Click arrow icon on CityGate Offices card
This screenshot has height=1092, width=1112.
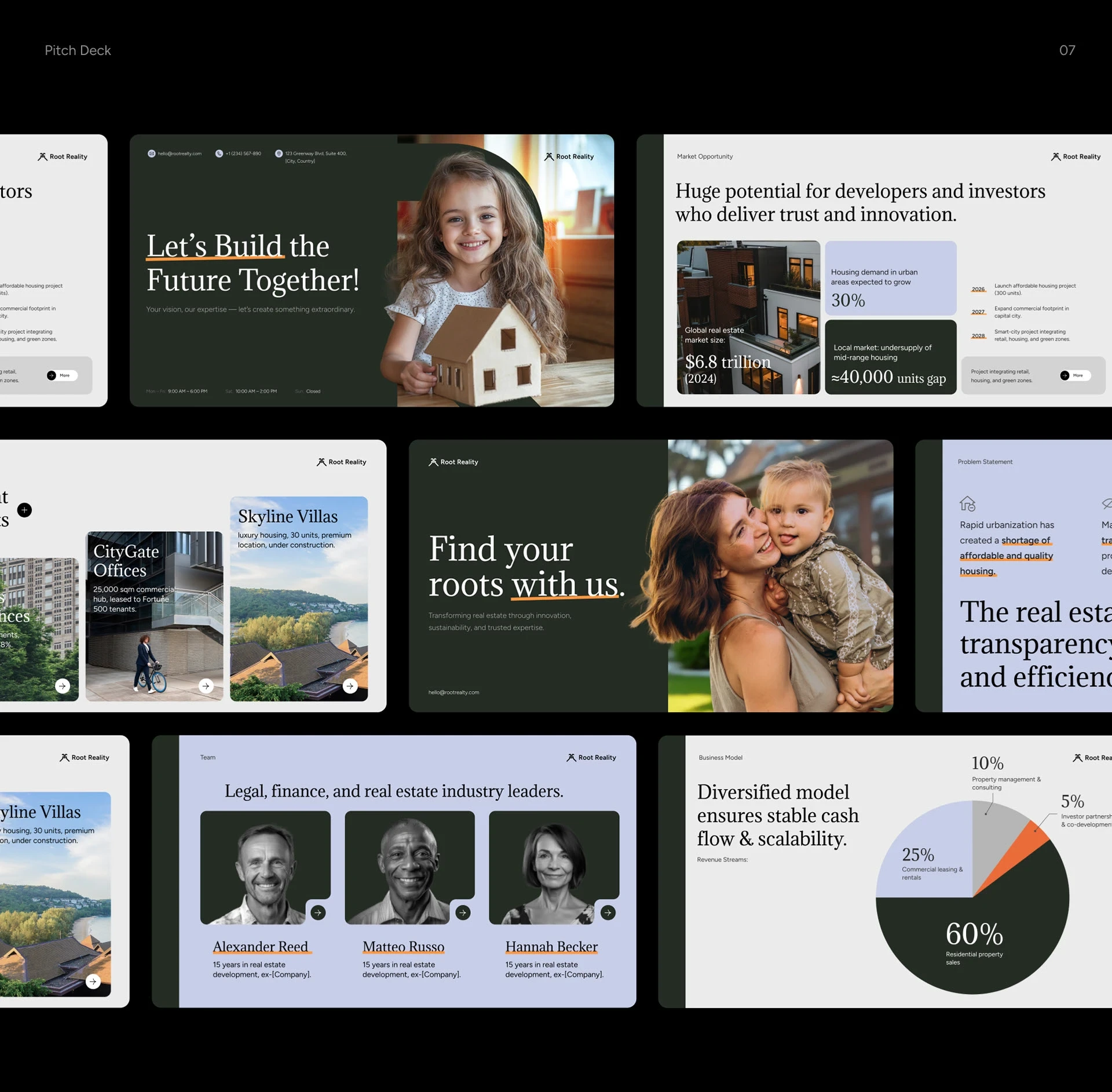[206, 686]
